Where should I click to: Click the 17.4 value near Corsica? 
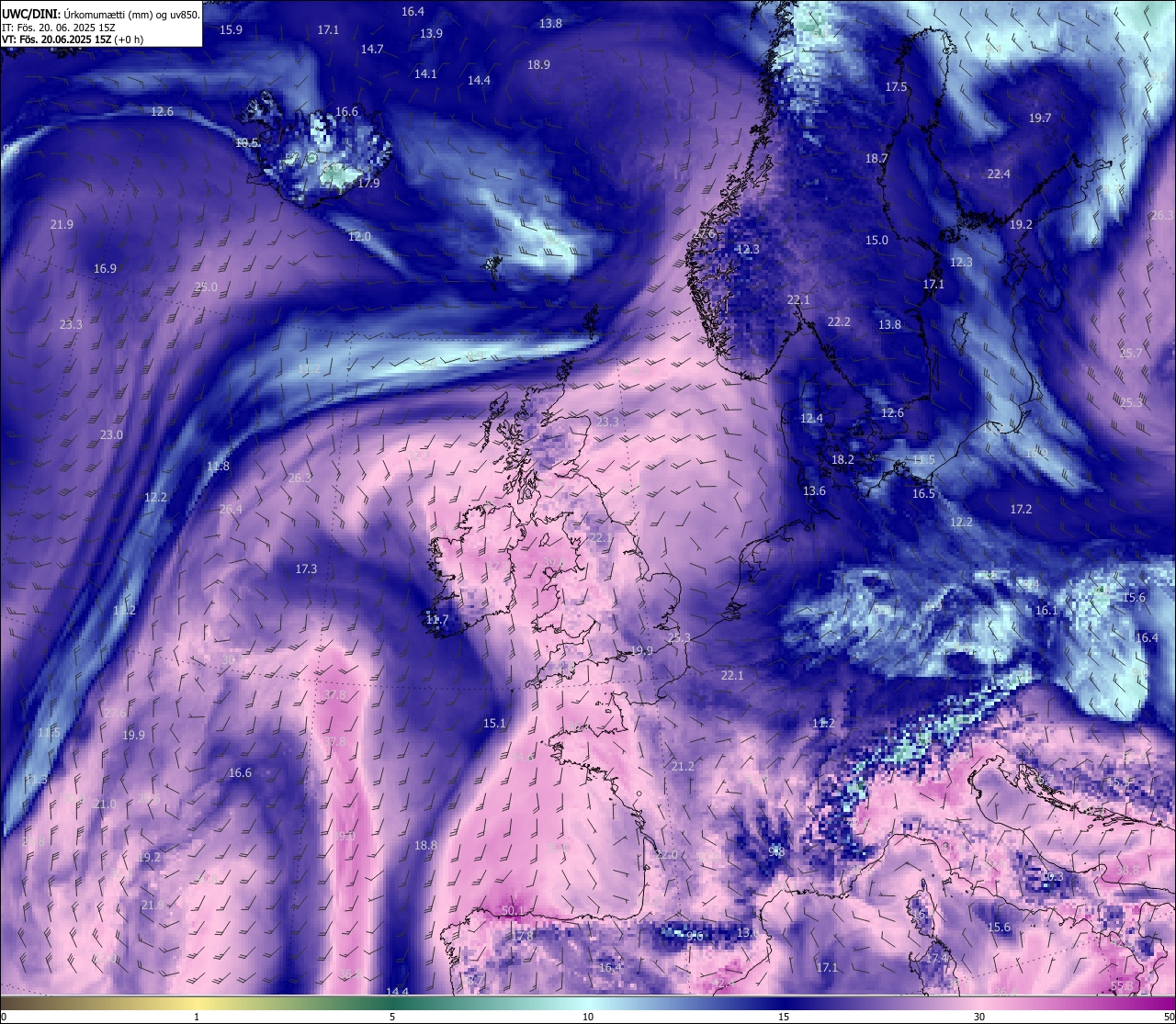(x=936, y=959)
